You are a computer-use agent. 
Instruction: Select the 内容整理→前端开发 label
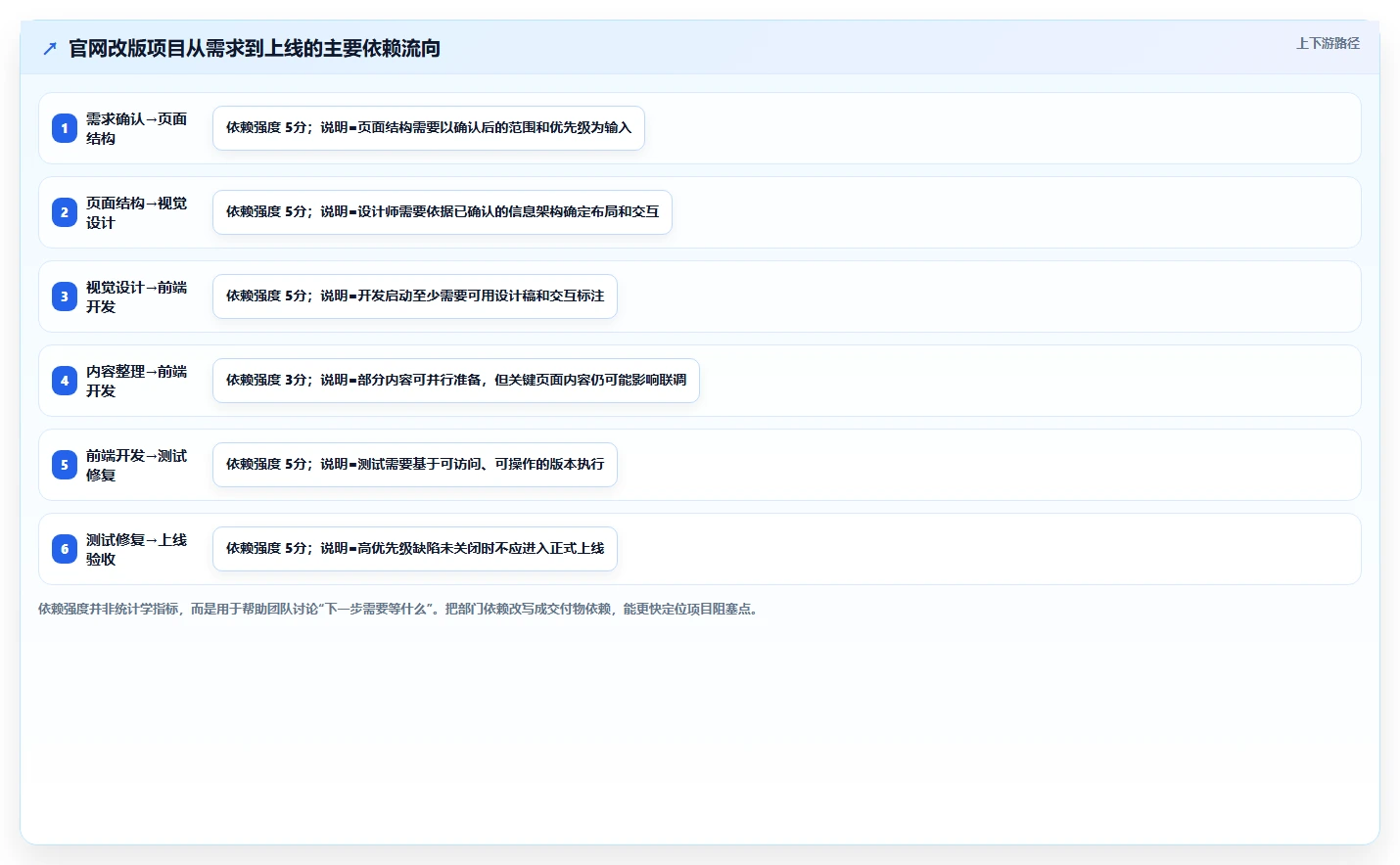(136, 381)
